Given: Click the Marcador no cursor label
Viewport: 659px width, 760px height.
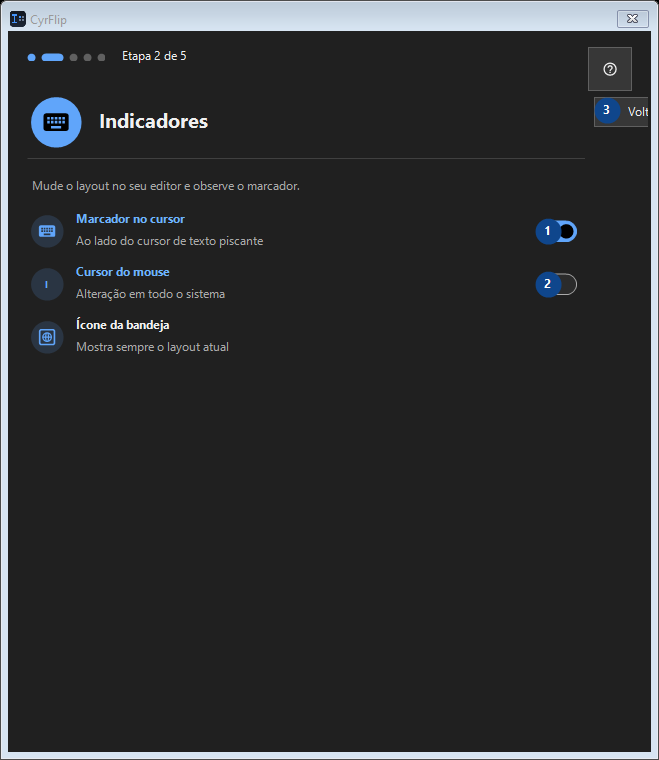Looking at the screenshot, I should (x=130, y=219).
